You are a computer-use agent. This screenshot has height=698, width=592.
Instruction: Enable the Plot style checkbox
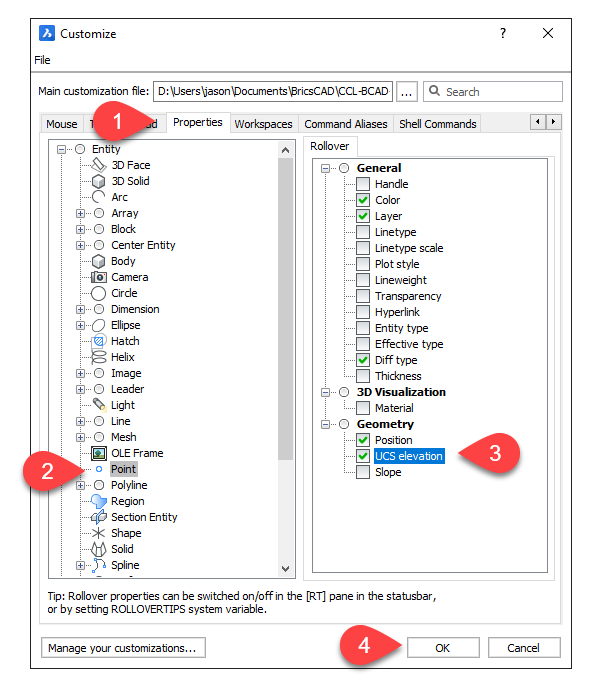pos(363,264)
